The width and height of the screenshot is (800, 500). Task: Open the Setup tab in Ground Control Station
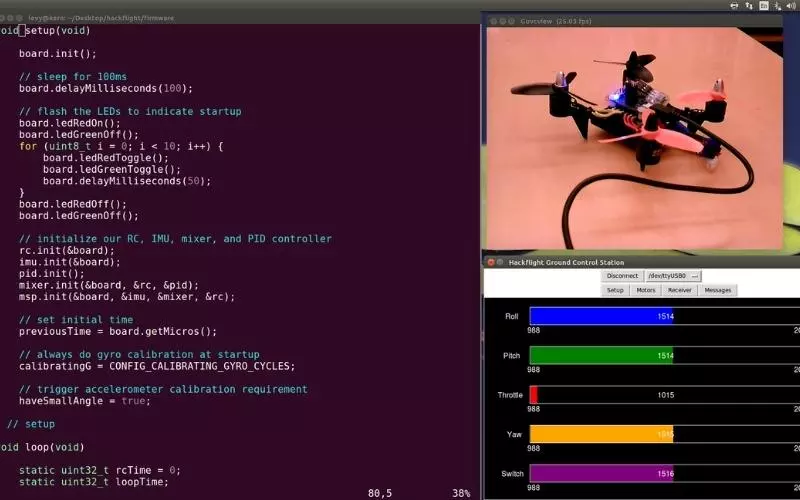[615, 290]
